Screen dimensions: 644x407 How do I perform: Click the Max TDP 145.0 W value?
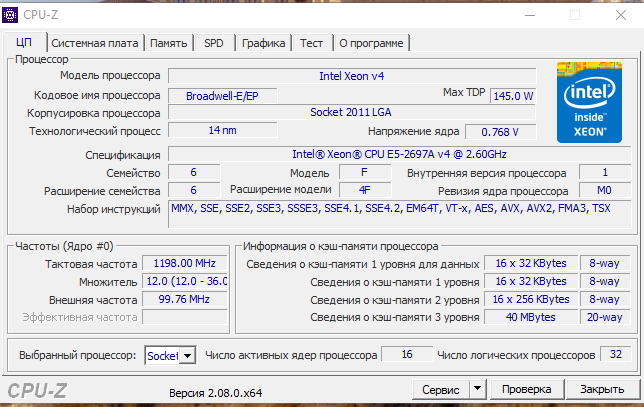(513, 96)
